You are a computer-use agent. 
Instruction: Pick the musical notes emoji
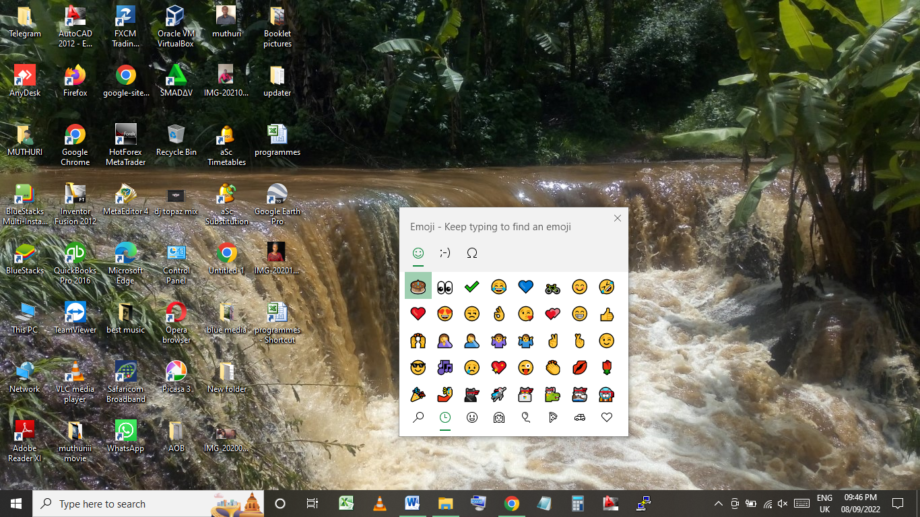click(445, 368)
